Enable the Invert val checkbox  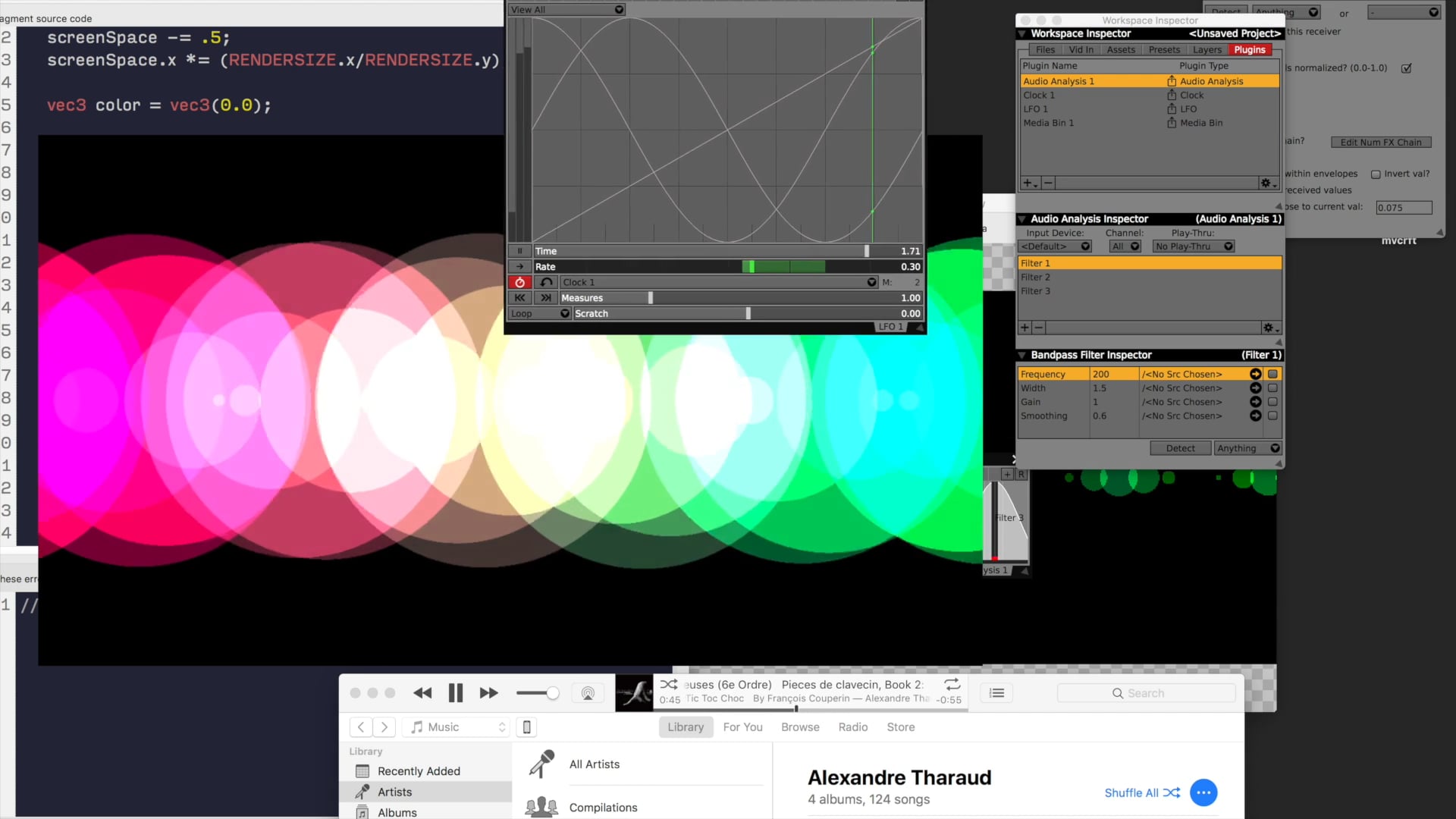tap(1376, 174)
